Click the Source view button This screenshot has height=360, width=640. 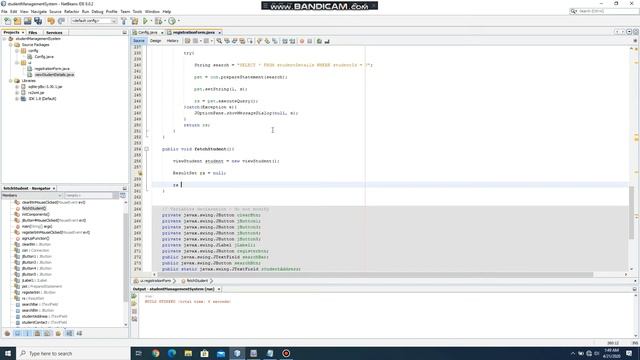139,41
